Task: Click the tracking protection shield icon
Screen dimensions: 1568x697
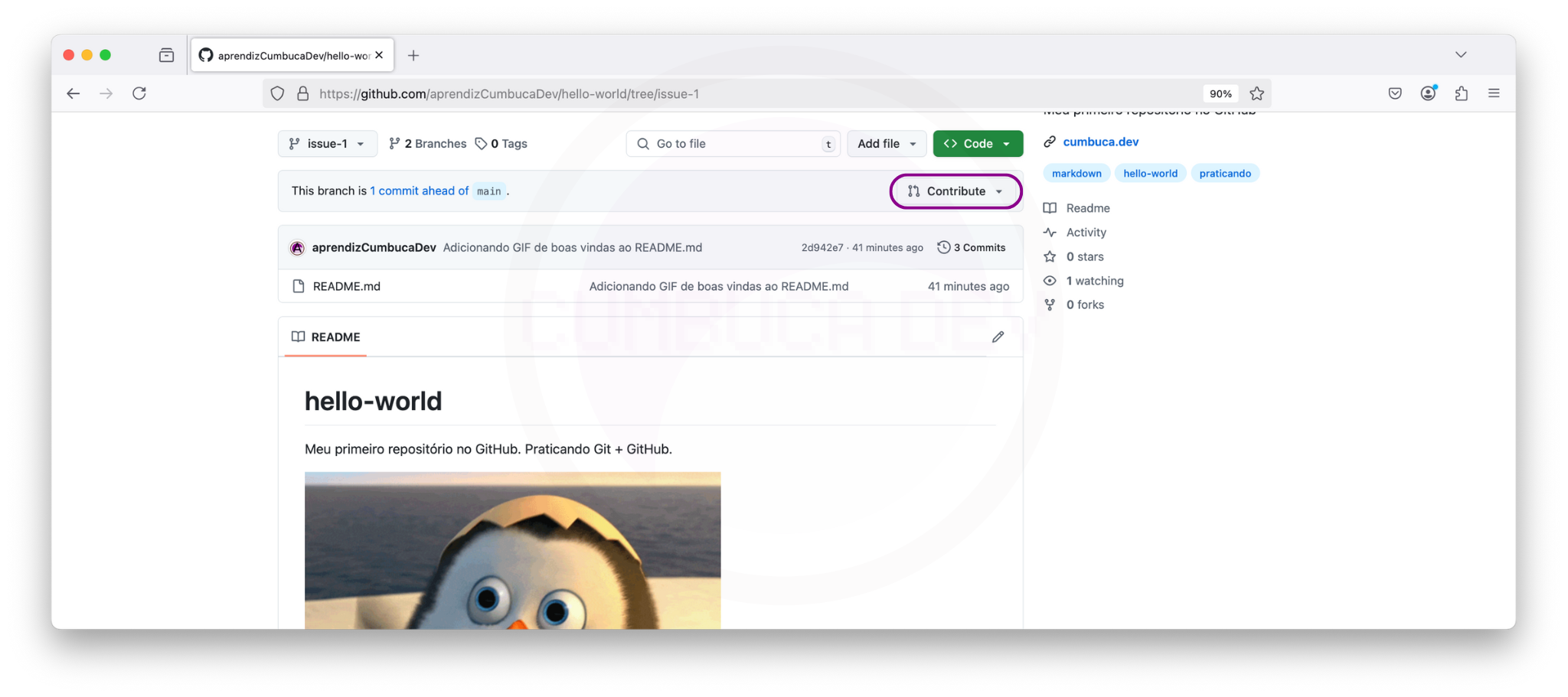Action: (x=277, y=93)
